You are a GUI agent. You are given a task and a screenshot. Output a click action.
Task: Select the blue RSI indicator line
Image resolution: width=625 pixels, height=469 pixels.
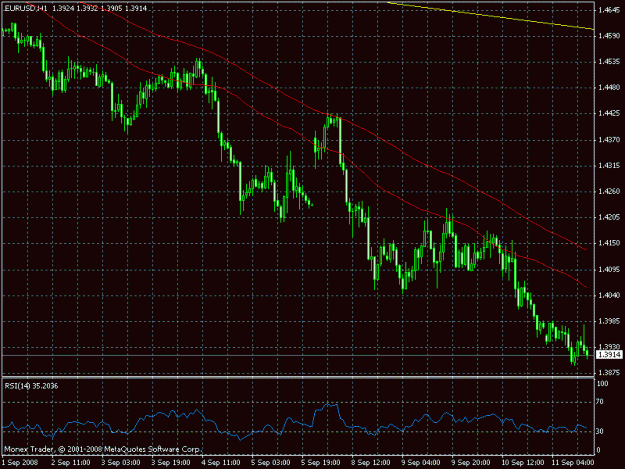tap(295, 422)
